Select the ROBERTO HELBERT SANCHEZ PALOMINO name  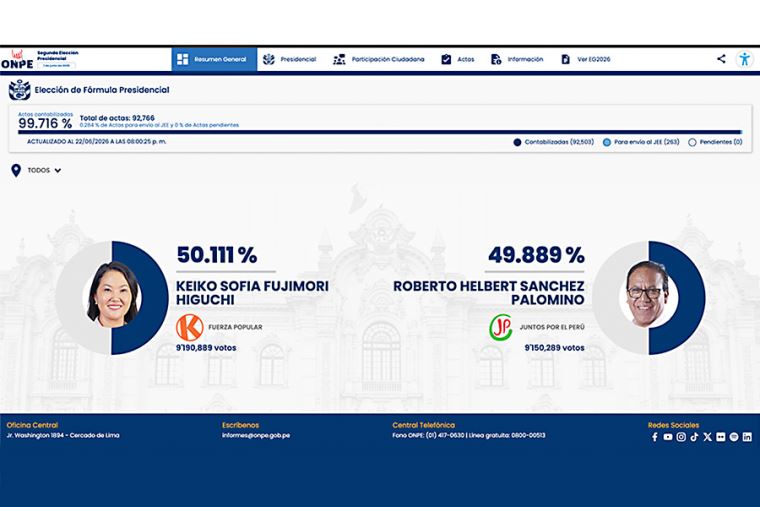pyautogui.click(x=489, y=293)
